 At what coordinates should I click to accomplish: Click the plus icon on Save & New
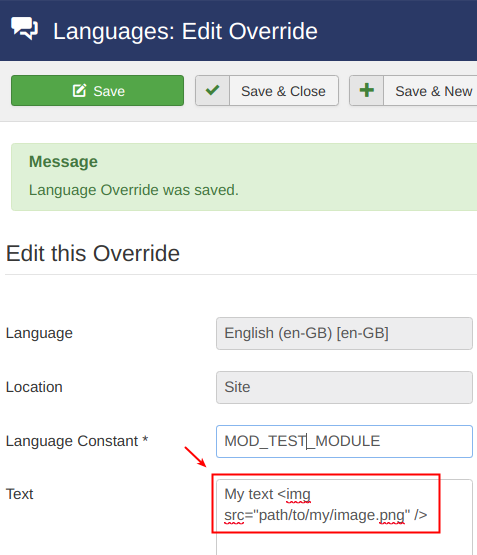pos(367,90)
